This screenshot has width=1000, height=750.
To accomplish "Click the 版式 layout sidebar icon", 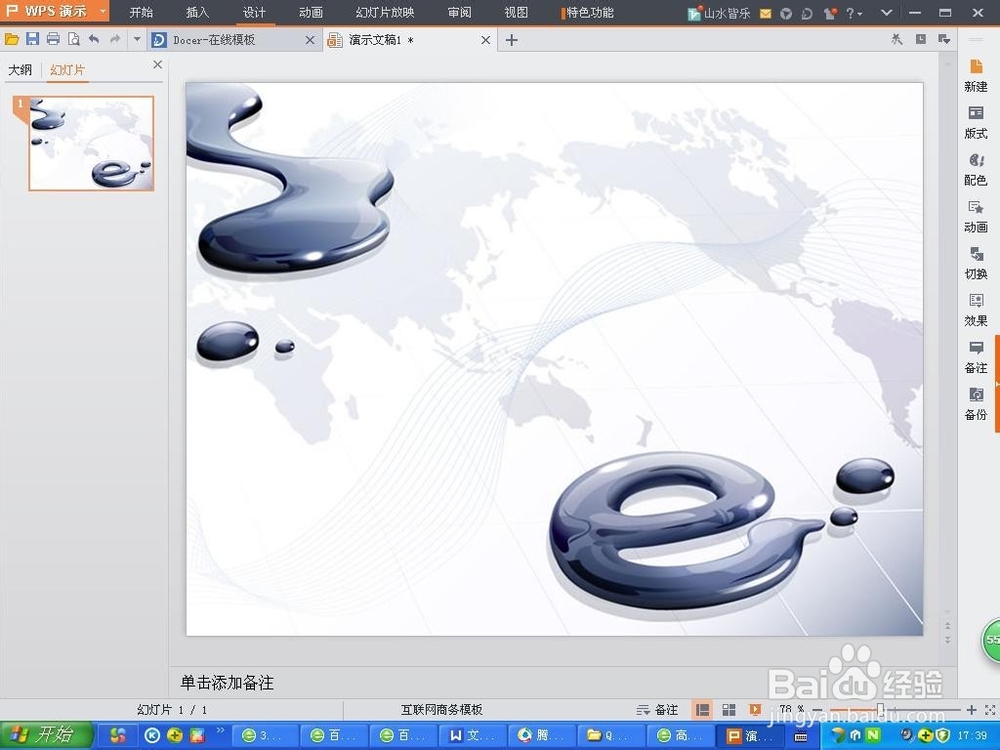I will (976, 122).
